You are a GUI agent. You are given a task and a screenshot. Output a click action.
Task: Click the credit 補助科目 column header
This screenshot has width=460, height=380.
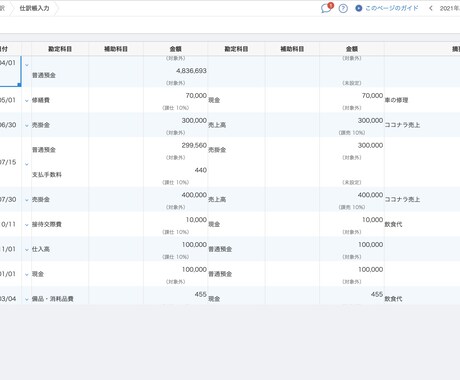292,49
